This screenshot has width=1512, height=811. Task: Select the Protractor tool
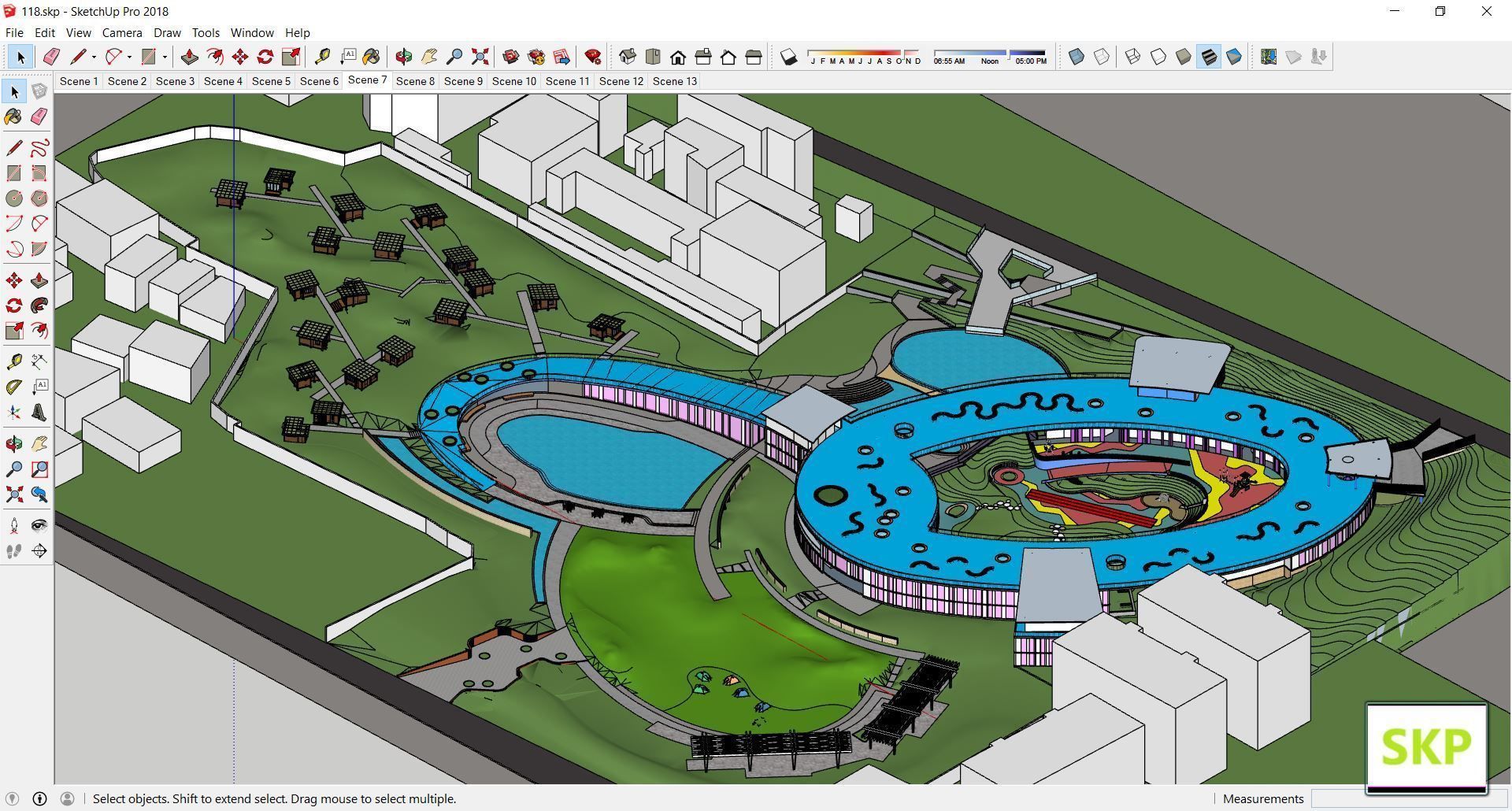tap(14, 387)
